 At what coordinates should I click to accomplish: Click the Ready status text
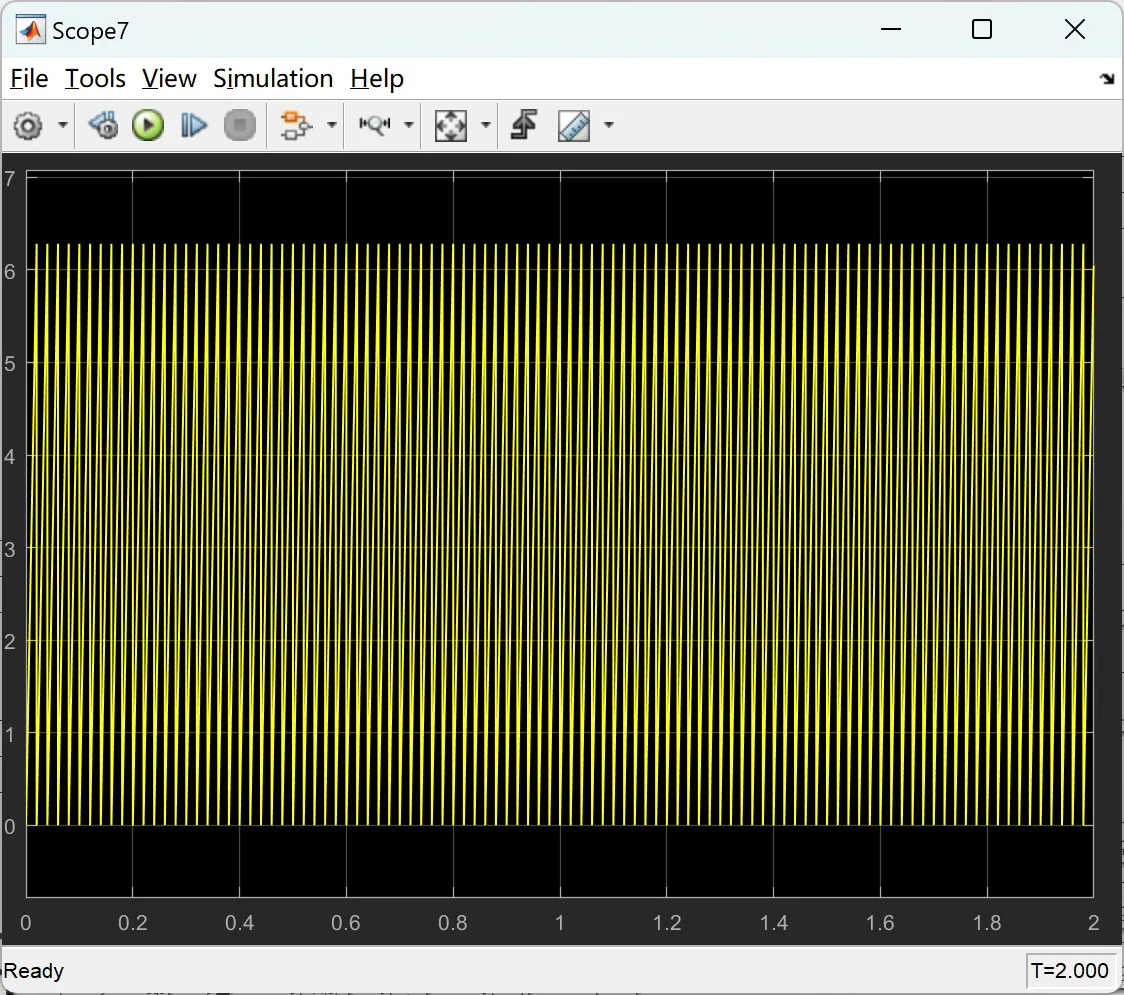[34, 971]
